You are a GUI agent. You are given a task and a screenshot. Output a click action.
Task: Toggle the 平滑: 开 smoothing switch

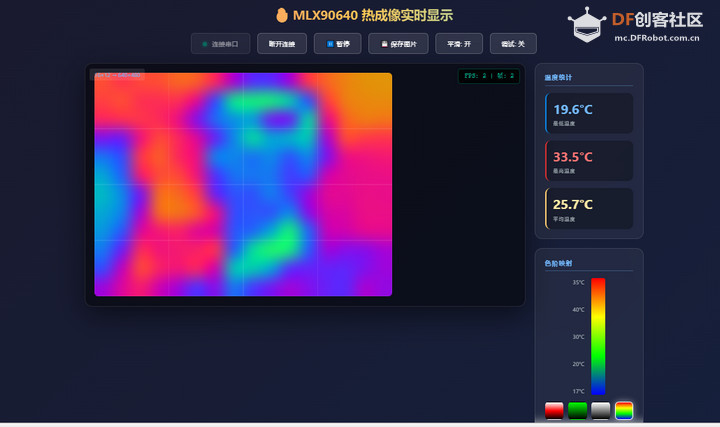coord(459,44)
